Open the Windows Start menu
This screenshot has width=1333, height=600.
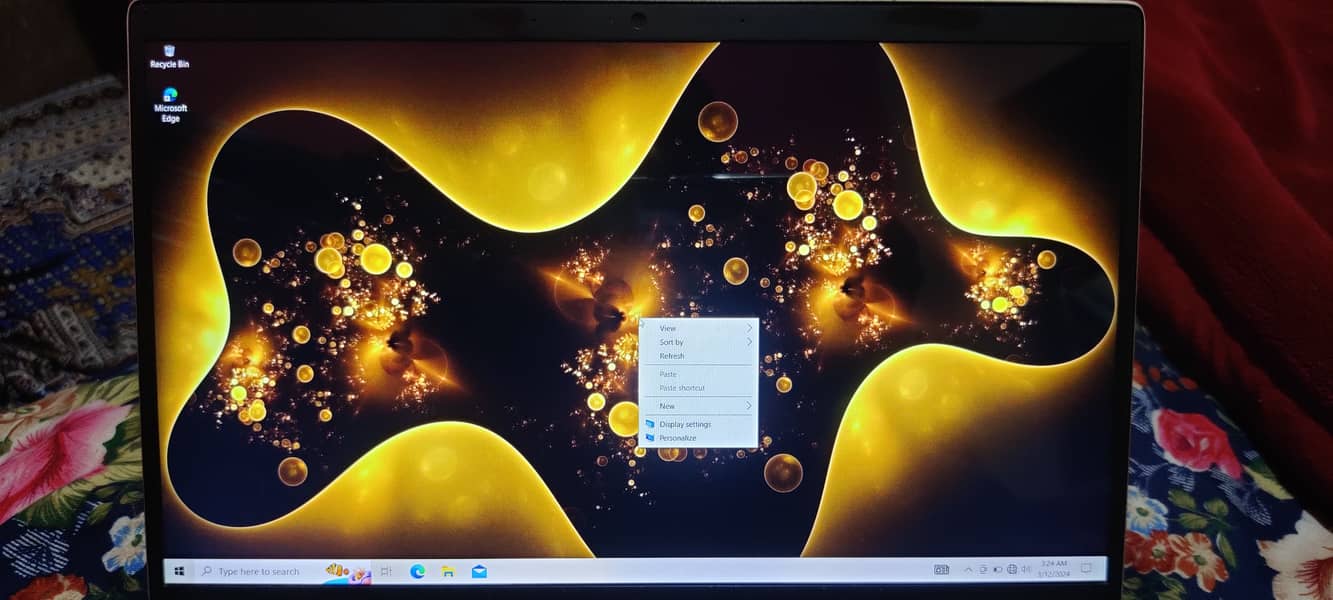[x=179, y=571]
